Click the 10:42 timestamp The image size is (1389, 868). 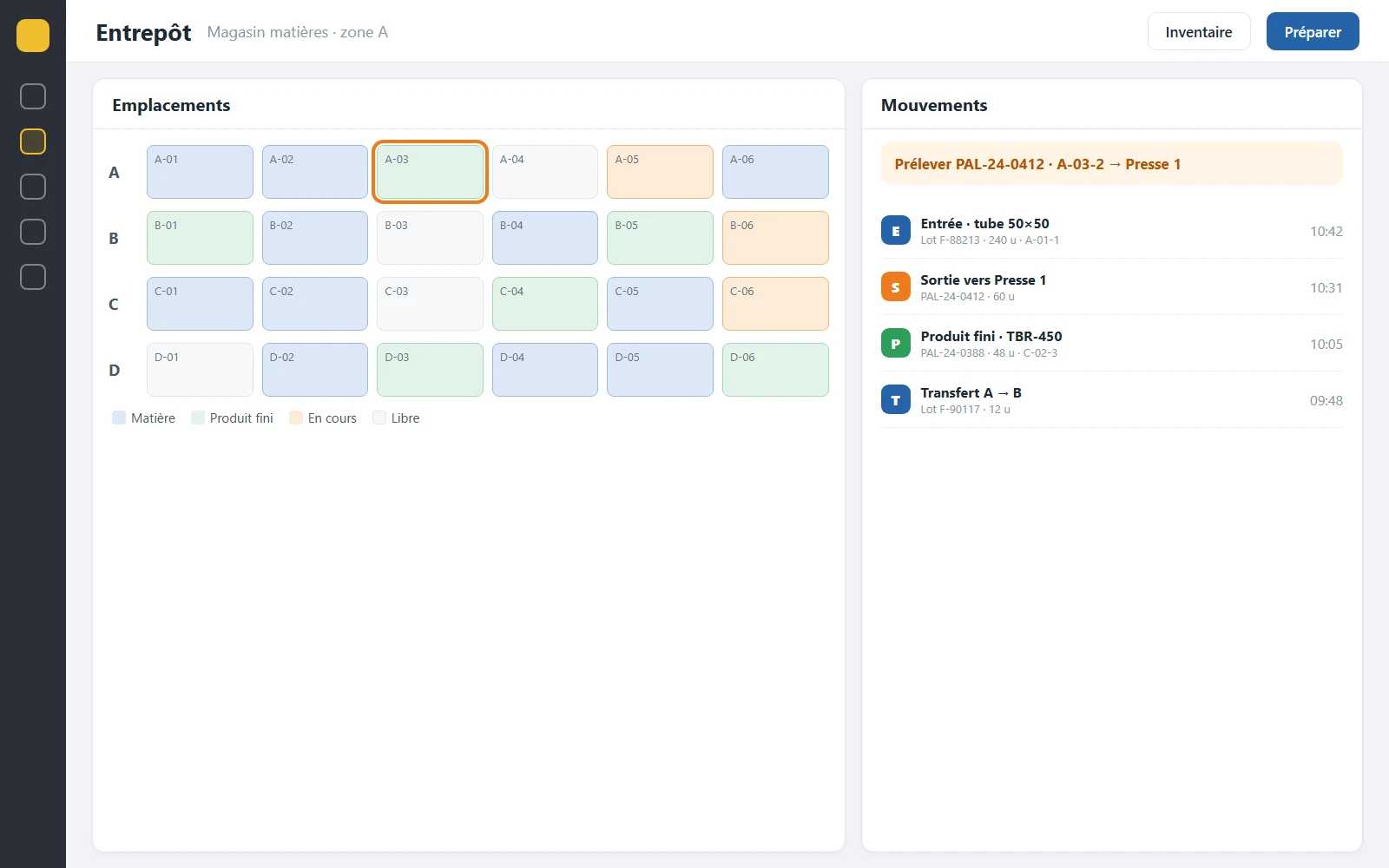pyautogui.click(x=1326, y=231)
